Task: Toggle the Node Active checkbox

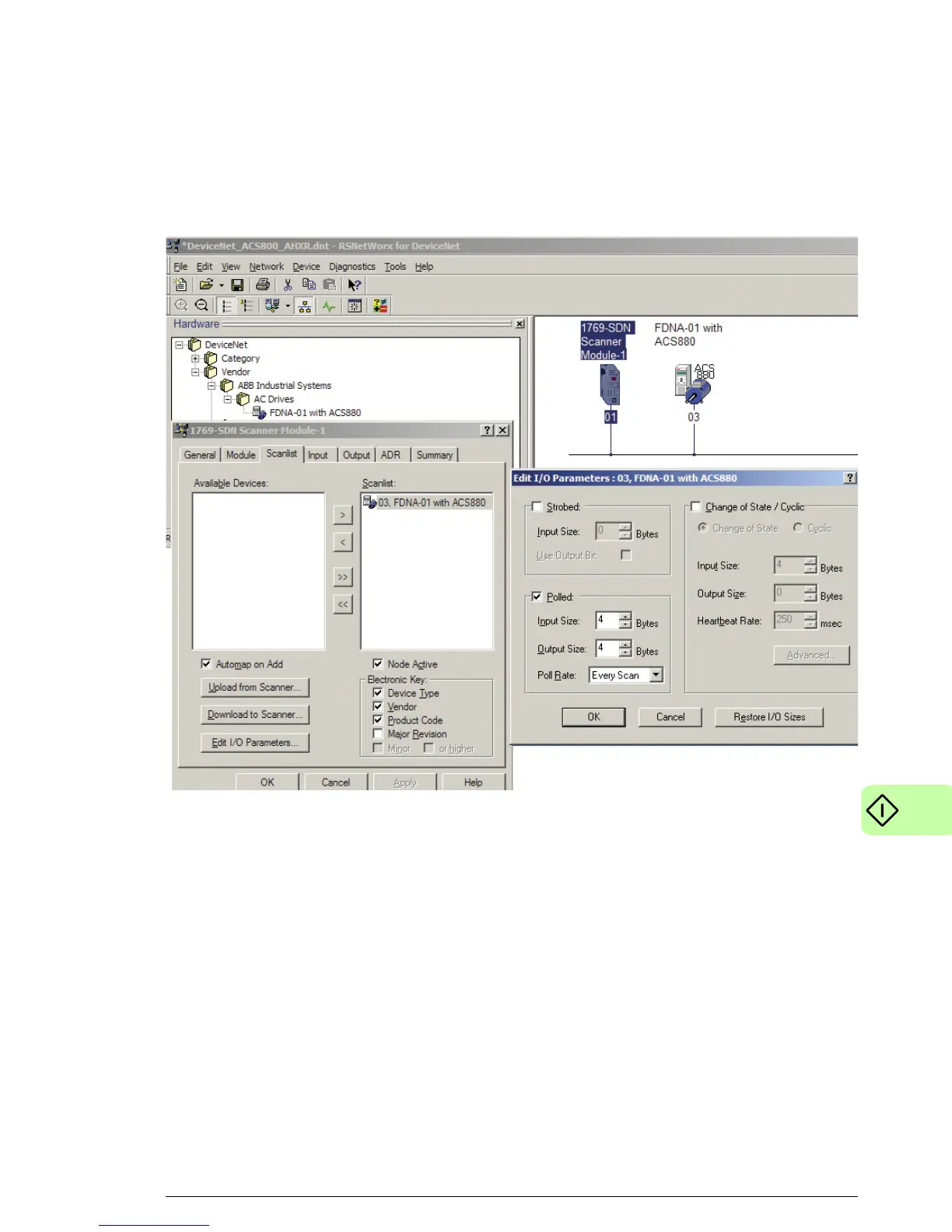Action: 378,663
